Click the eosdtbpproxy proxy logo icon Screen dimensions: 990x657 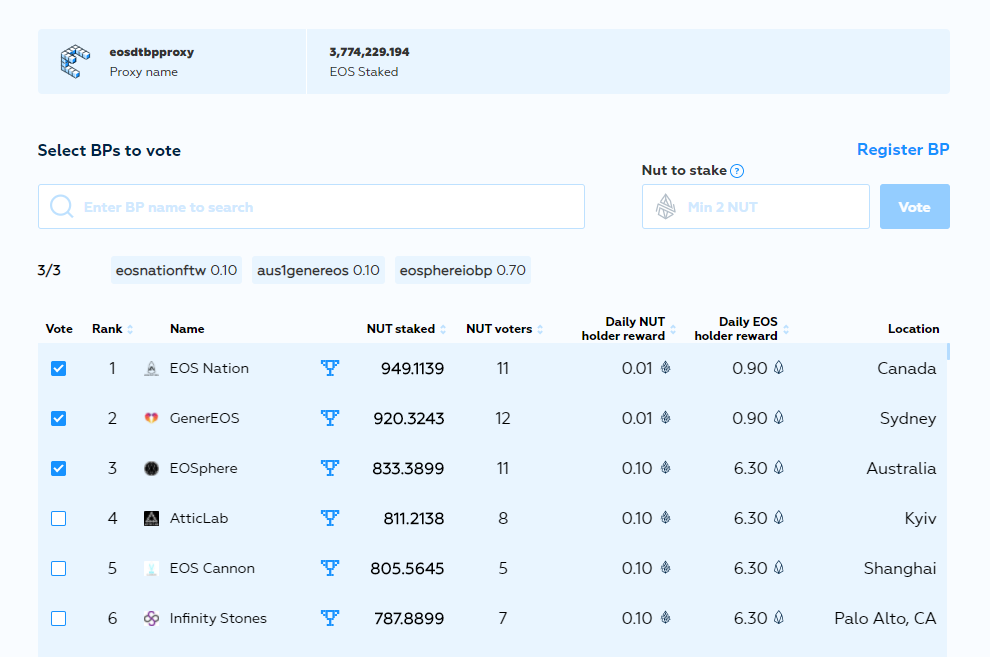(x=75, y=61)
